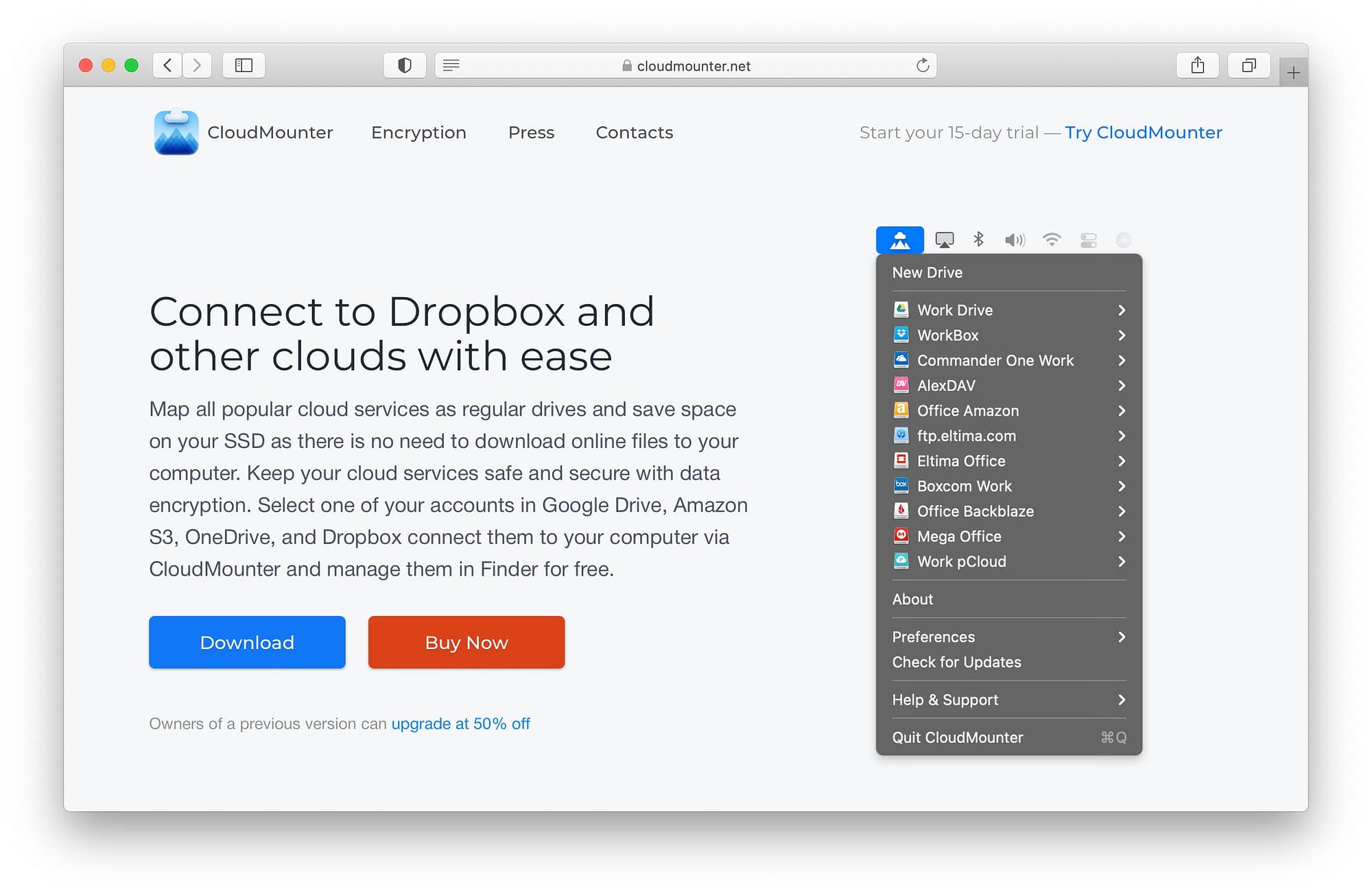
Task: Open the CloudMounter menu bar icon
Action: click(899, 240)
